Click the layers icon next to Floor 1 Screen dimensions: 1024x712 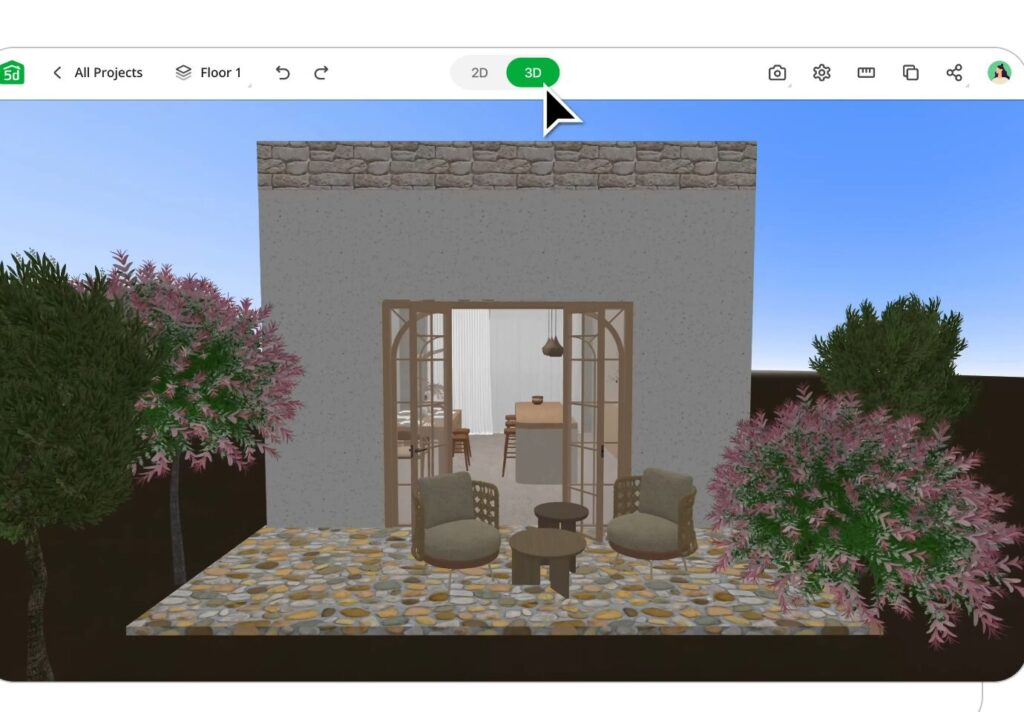[182, 72]
